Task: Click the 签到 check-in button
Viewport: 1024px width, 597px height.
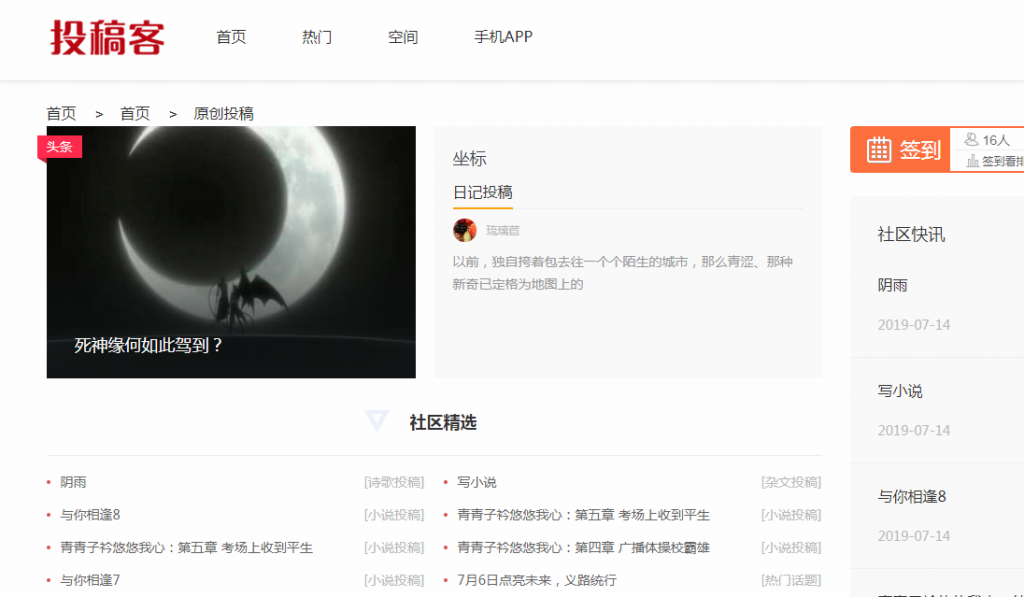Action: pyautogui.click(x=900, y=150)
